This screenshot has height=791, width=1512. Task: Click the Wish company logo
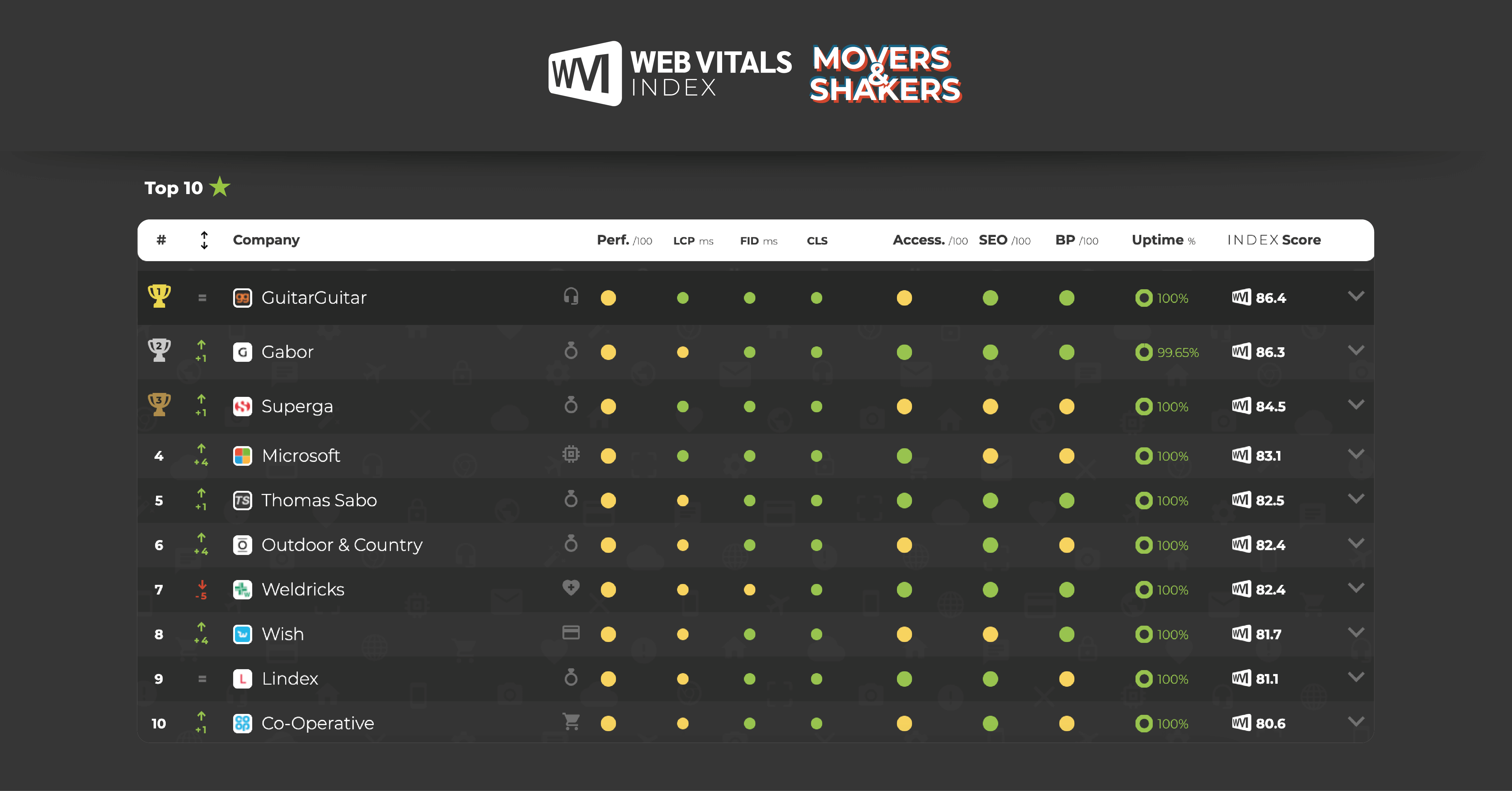coord(243,634)
